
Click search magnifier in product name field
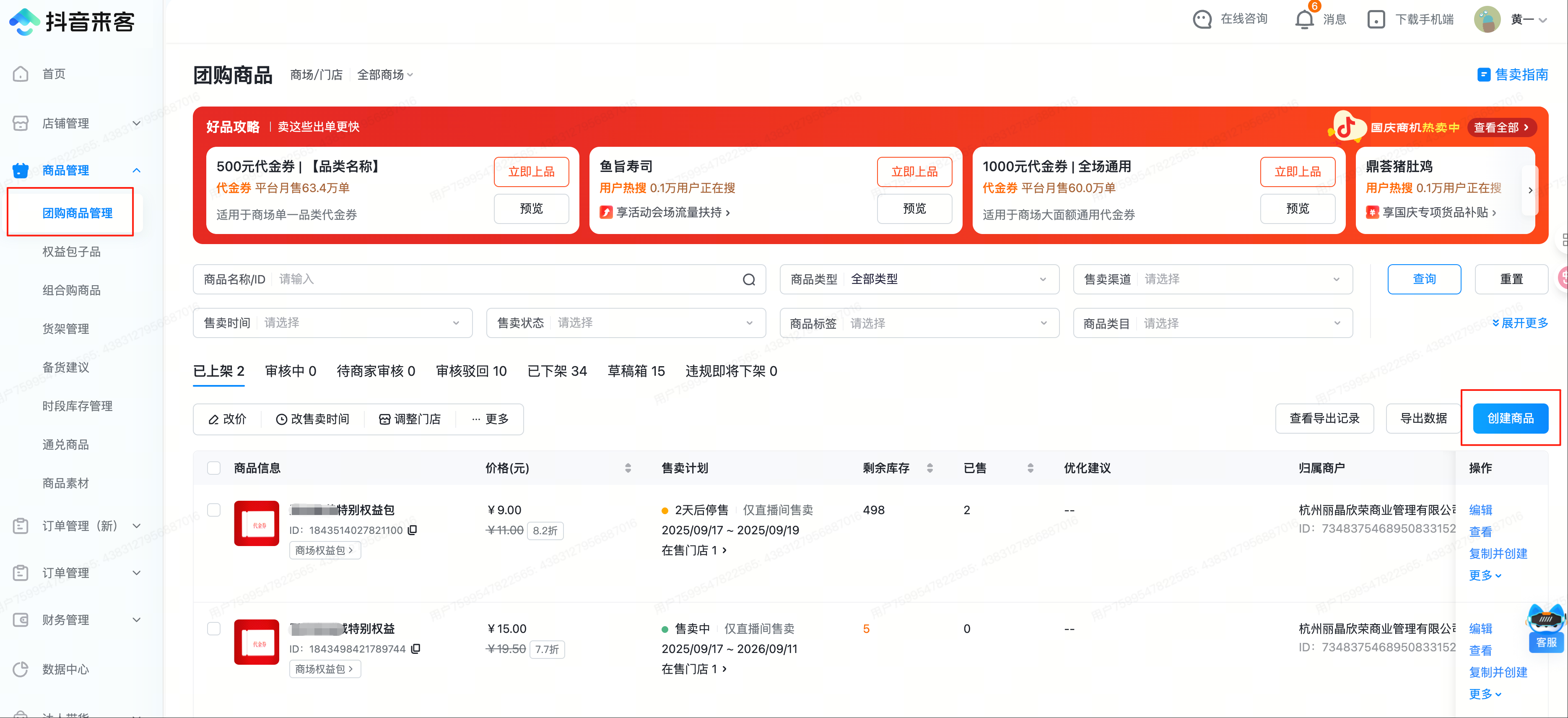point(749,280)
